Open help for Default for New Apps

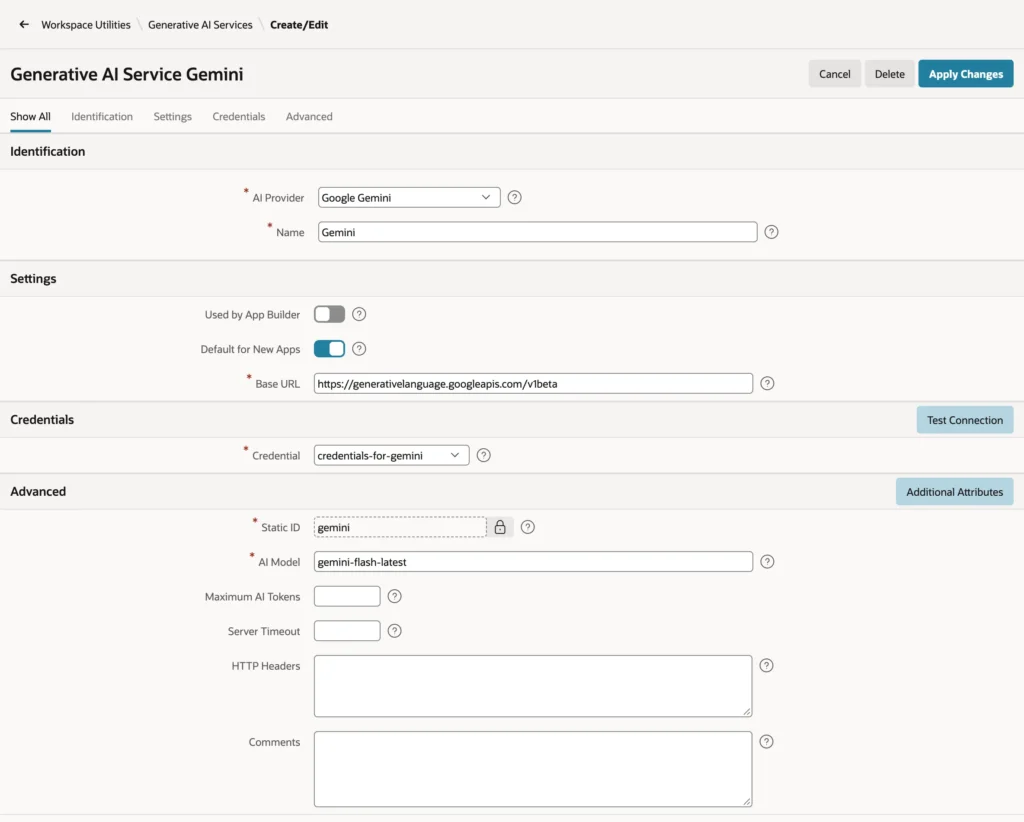click(359, 349)
